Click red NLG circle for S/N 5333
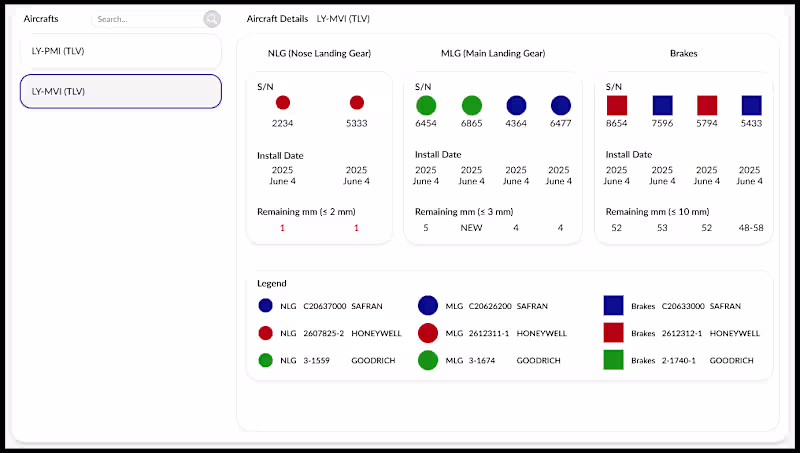 point(357,103)
